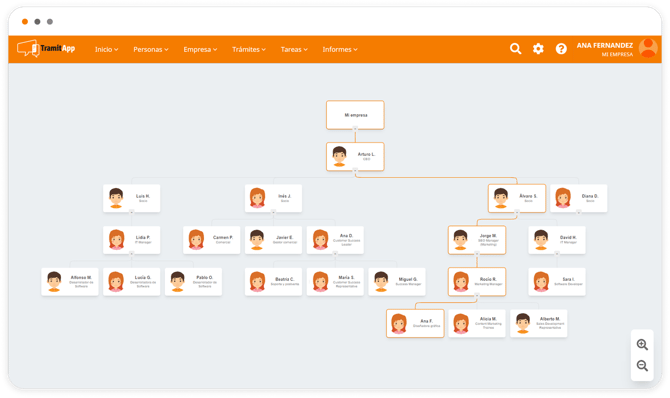This screenshot has width=670, height=398.
Task: Click the ANA FERNANDEZ user name
Action: [x=605, y=45]
